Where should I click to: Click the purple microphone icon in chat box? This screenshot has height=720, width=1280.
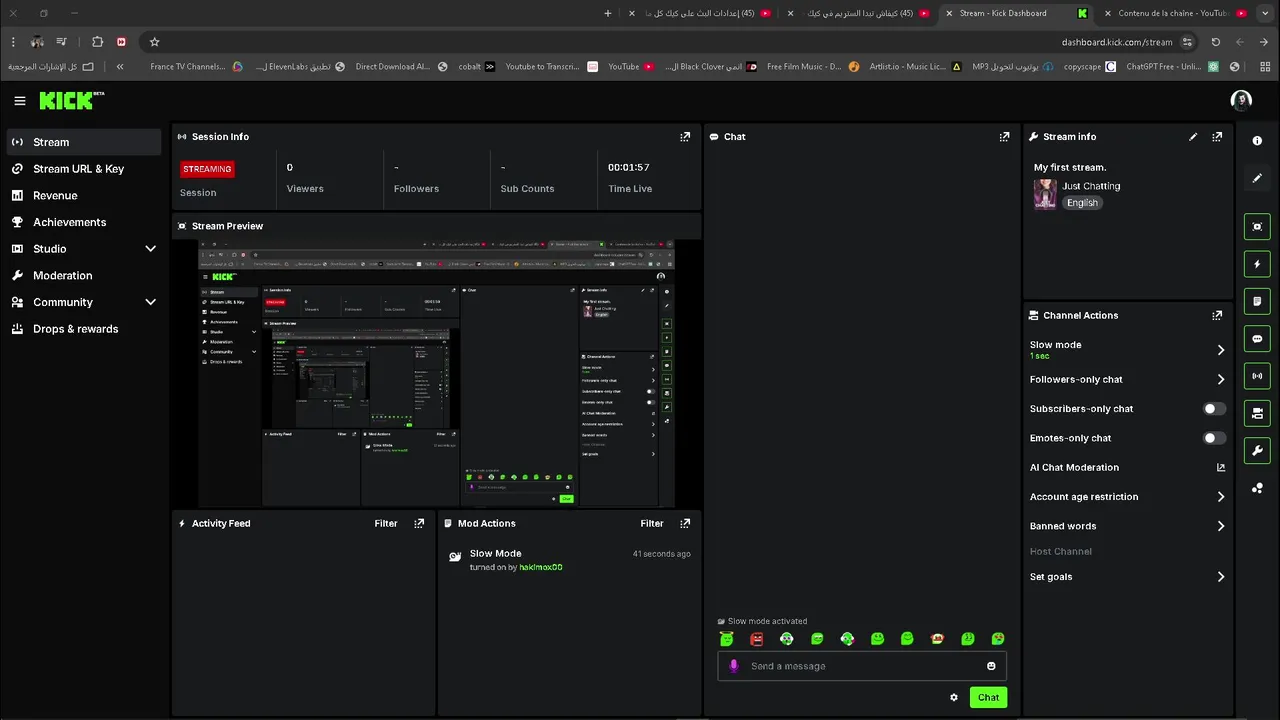click(733, 666)
